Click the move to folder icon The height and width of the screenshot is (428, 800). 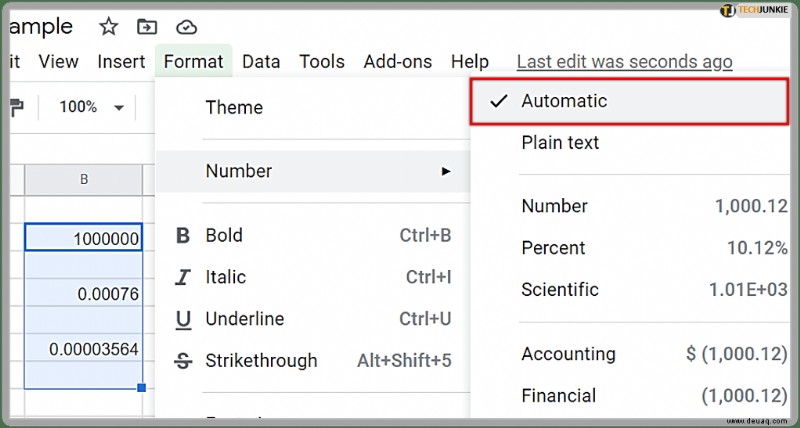147,27
